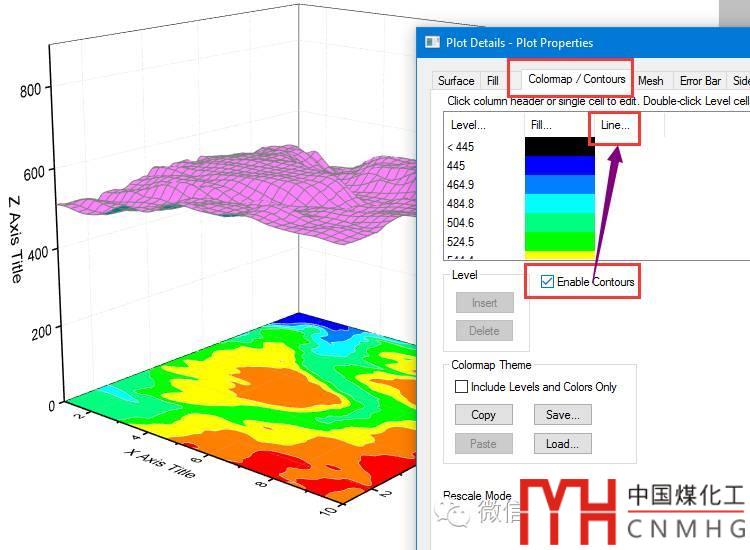The height and width of the screenshot is (550, 750).
Task: Click the Line... column header
Action: point(615,126)
